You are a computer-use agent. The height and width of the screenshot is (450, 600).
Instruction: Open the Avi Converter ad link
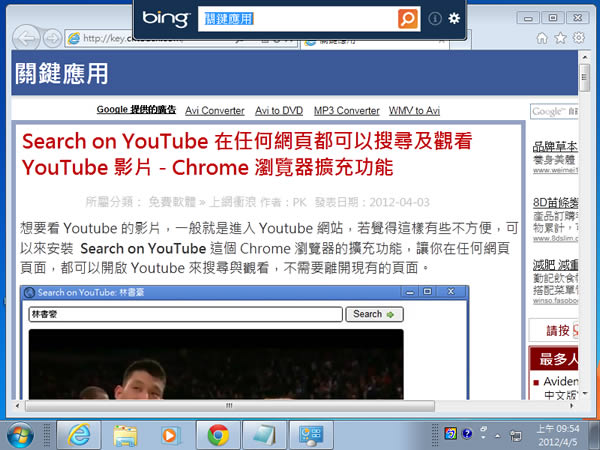pos(215,111)
